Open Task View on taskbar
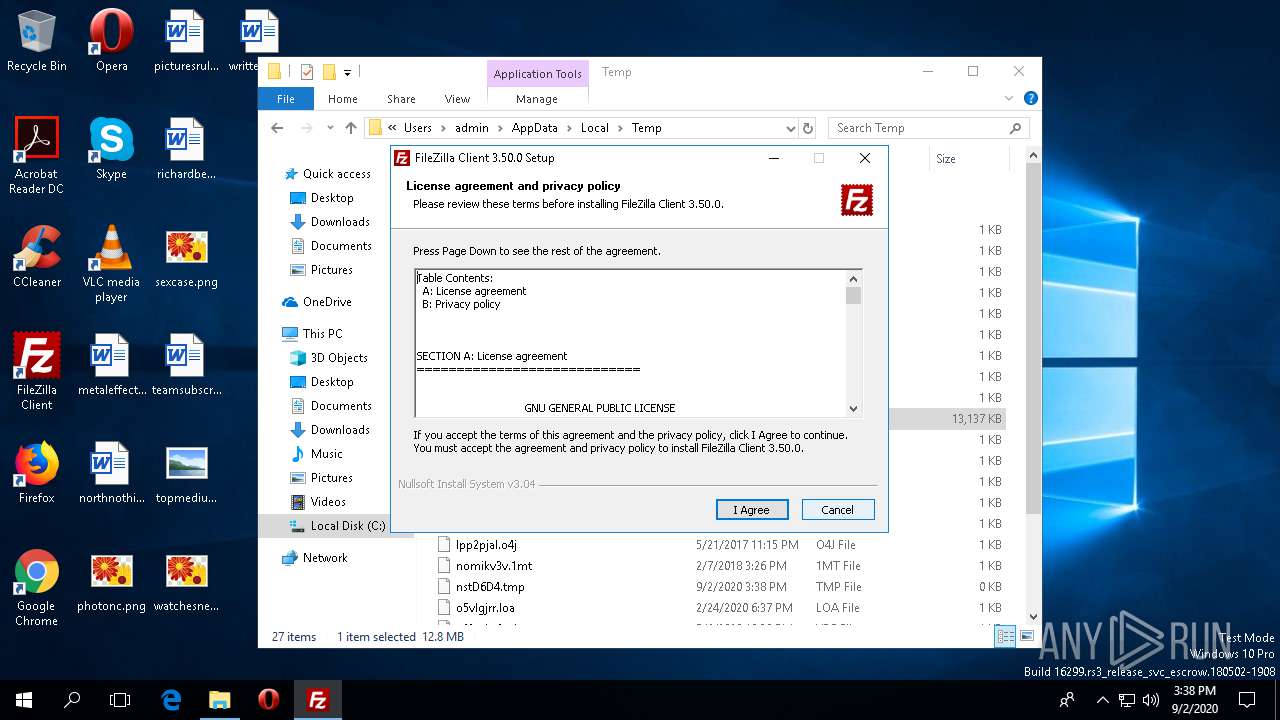This screenshot has width=1280, height=720. click(120, 700)
